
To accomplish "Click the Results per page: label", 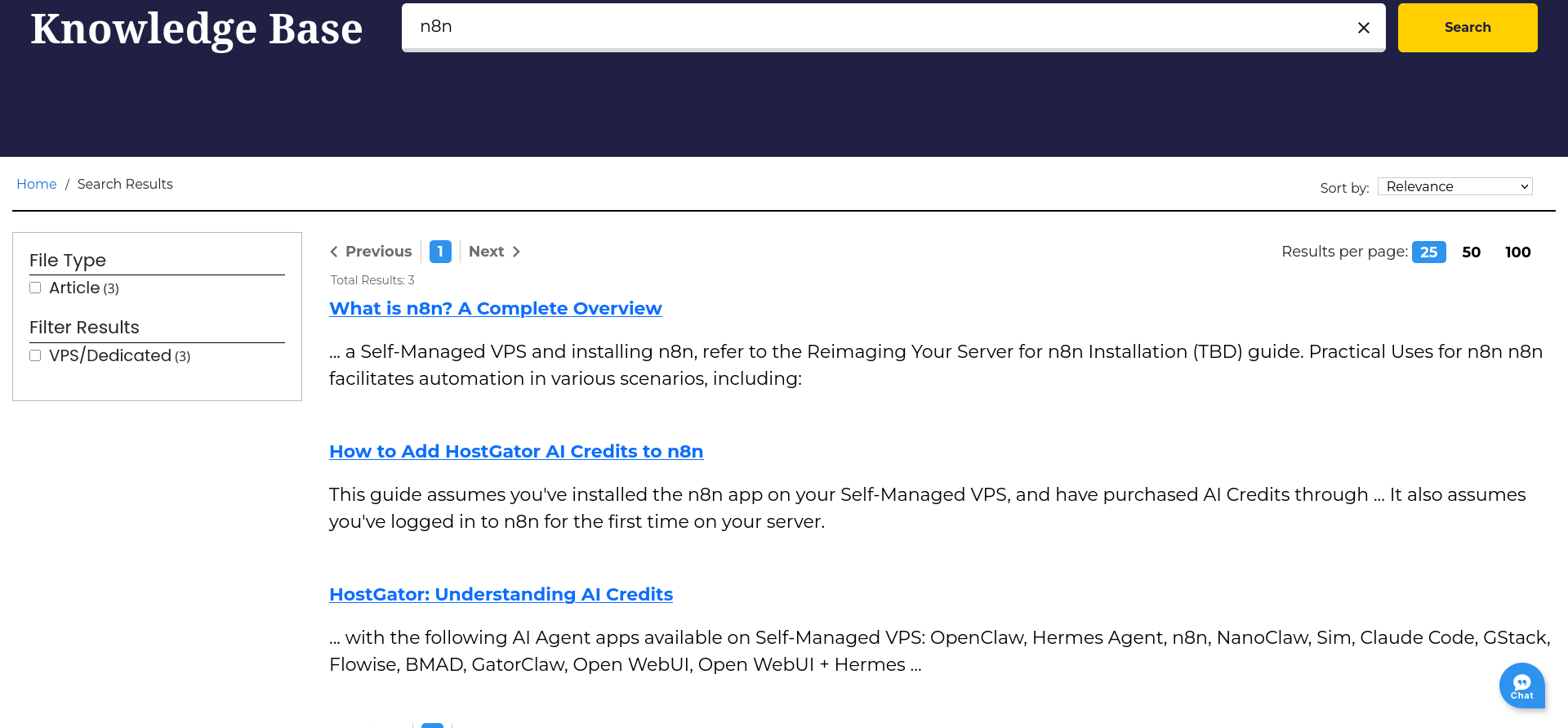I will [x=1344, y=252].
